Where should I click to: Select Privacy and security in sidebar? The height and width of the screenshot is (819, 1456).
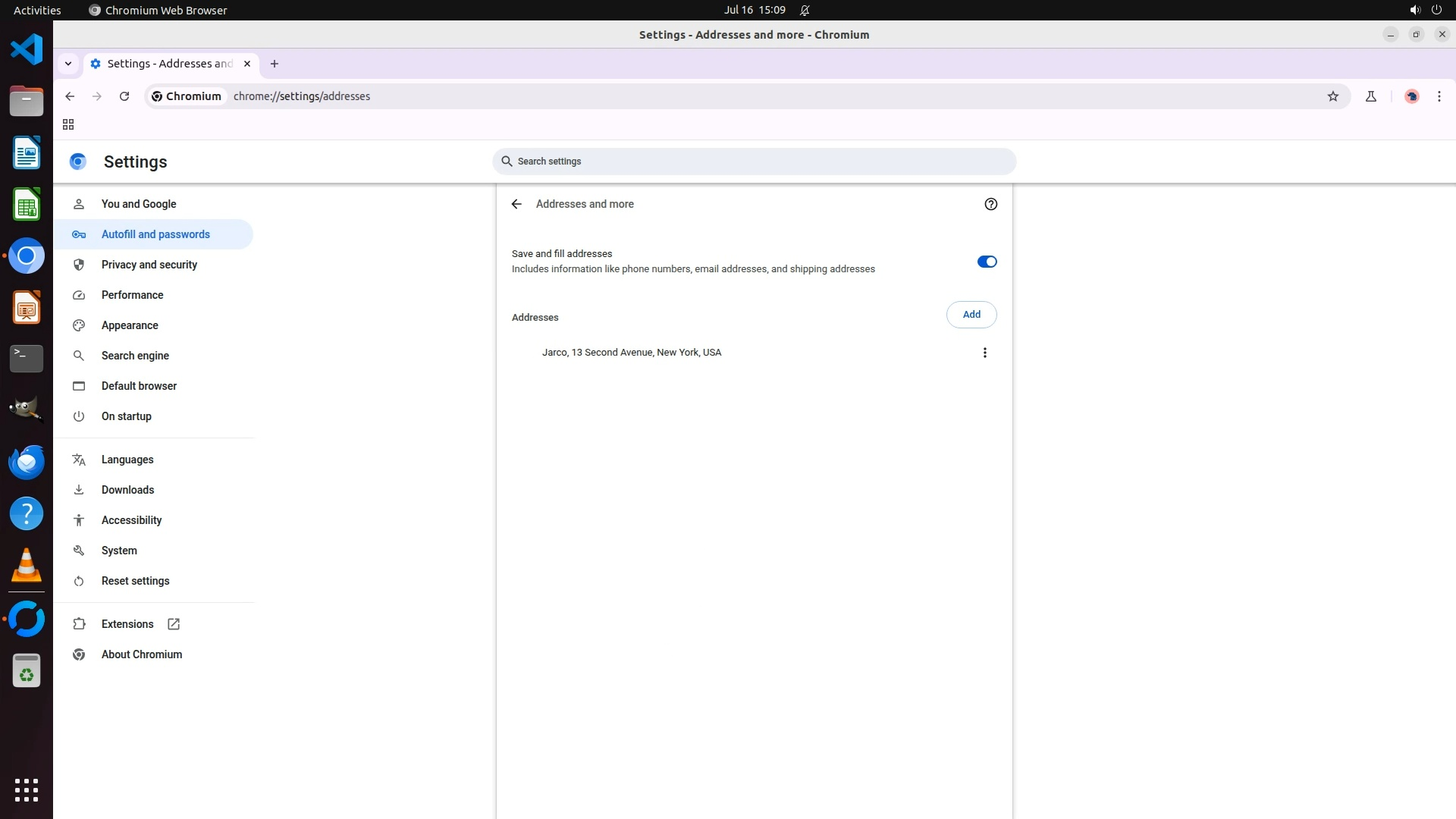149,265
